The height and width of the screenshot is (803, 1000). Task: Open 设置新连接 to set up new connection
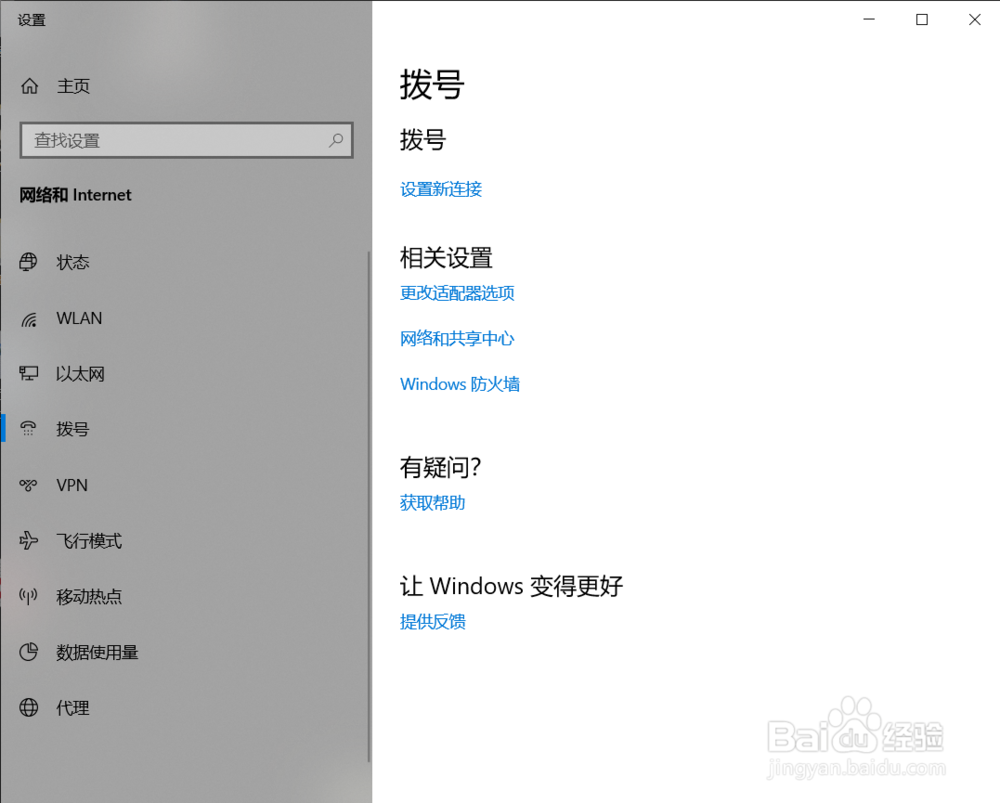click(440, 189)
